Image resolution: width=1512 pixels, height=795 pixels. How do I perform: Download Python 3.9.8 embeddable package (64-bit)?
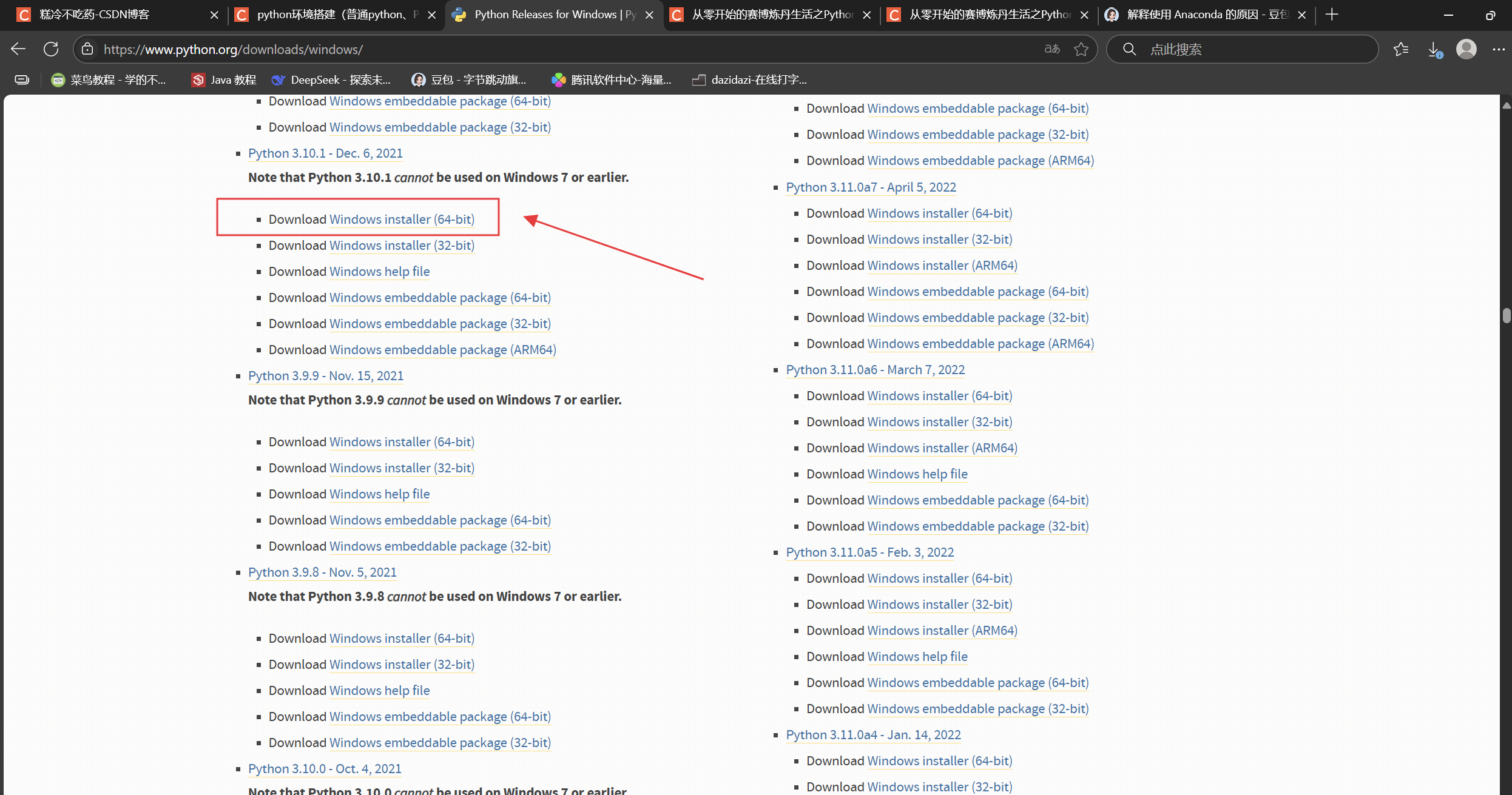(440, 717)
